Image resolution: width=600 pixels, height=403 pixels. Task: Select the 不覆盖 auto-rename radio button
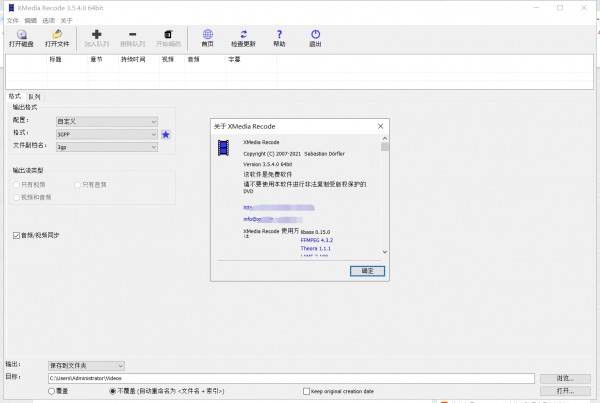(113, 391)
